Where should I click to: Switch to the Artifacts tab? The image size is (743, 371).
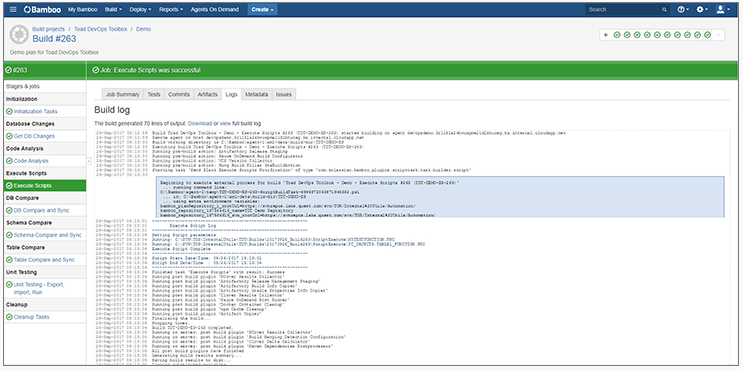(208, 94)
